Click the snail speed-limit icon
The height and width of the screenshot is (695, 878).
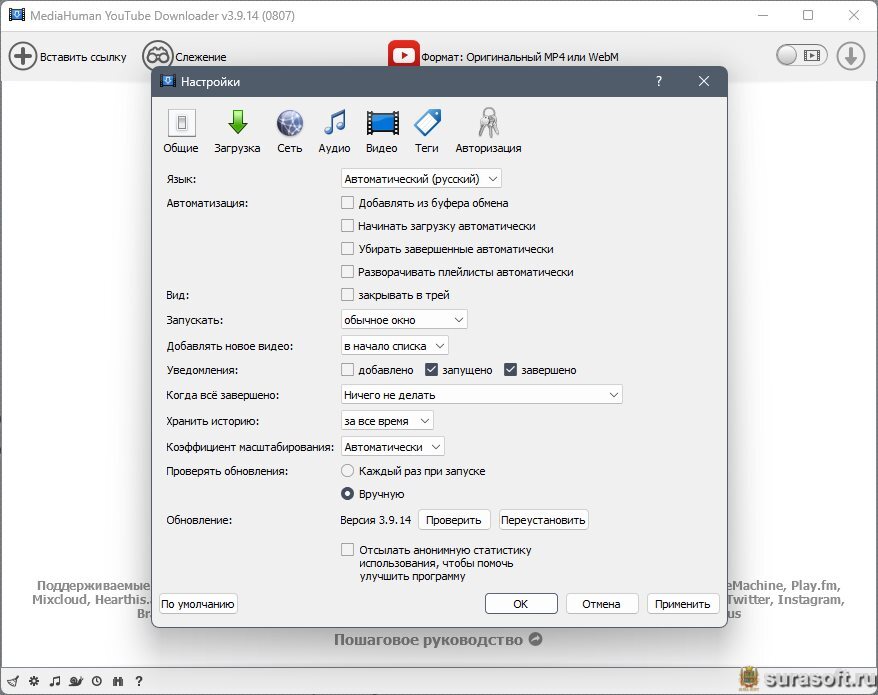[x=76, y=681]
